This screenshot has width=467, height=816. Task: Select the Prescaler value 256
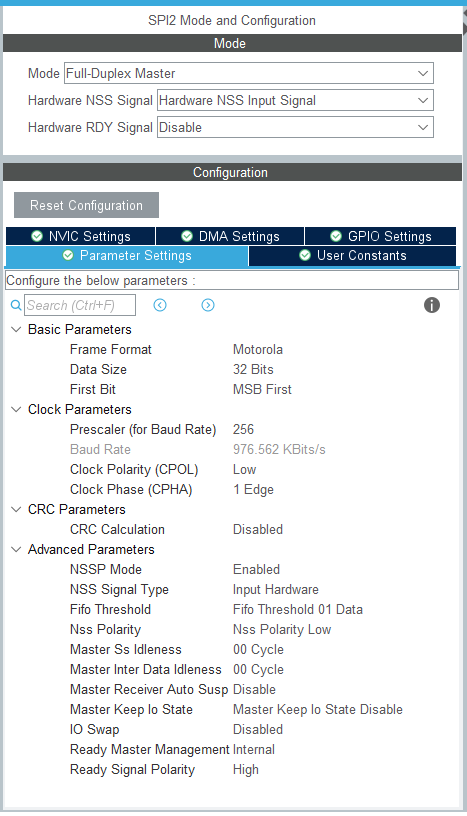pyautogui.click(x=243, y=429)
